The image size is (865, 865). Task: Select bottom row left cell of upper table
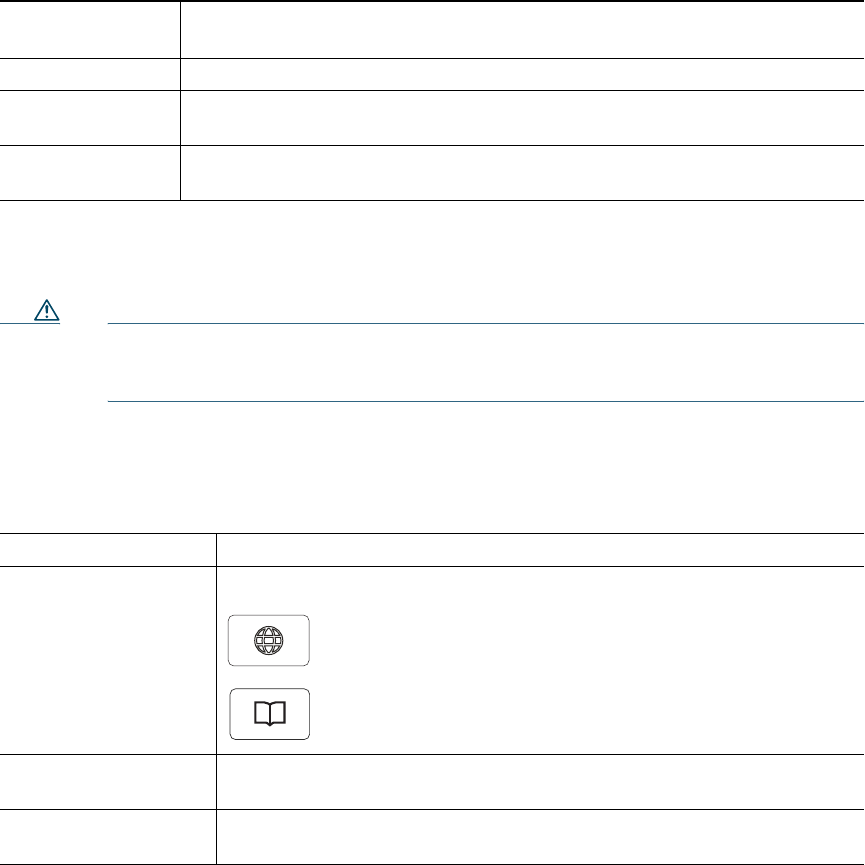coord(90,172)
